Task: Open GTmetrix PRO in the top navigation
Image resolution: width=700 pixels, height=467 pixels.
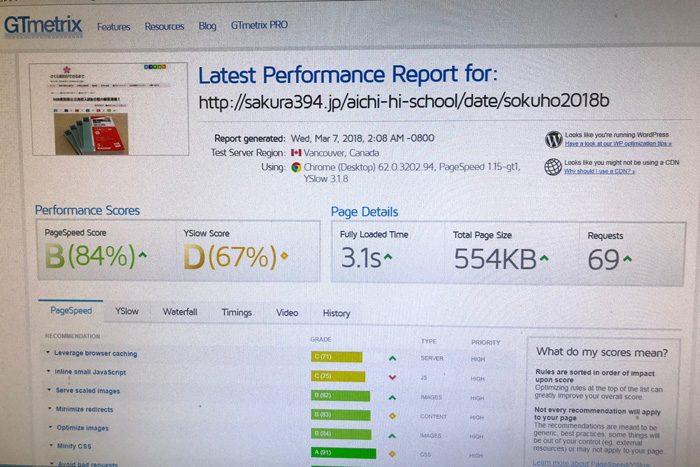Action: click(x=259, y=26)
